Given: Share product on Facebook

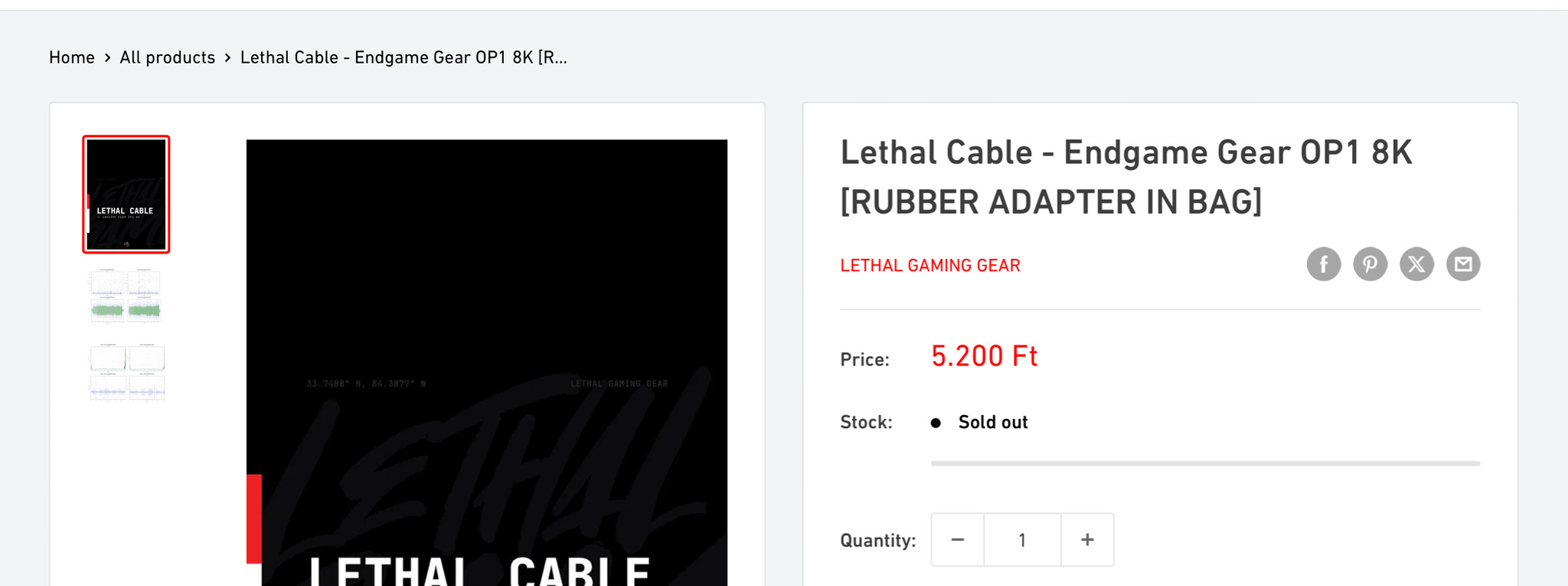Looking at the screenshot, I should 1323,264.
